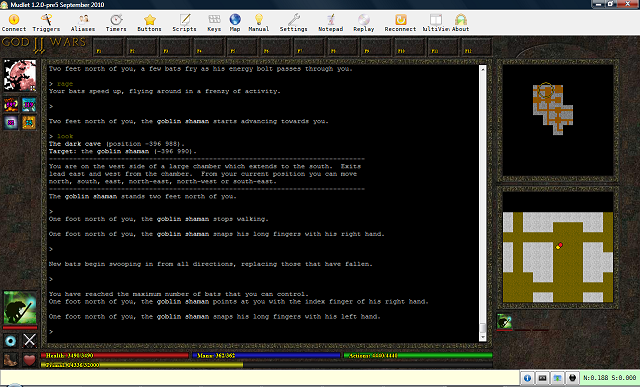Click the F1 hotkey slot button
640x387 pixels.
point(108,47)
